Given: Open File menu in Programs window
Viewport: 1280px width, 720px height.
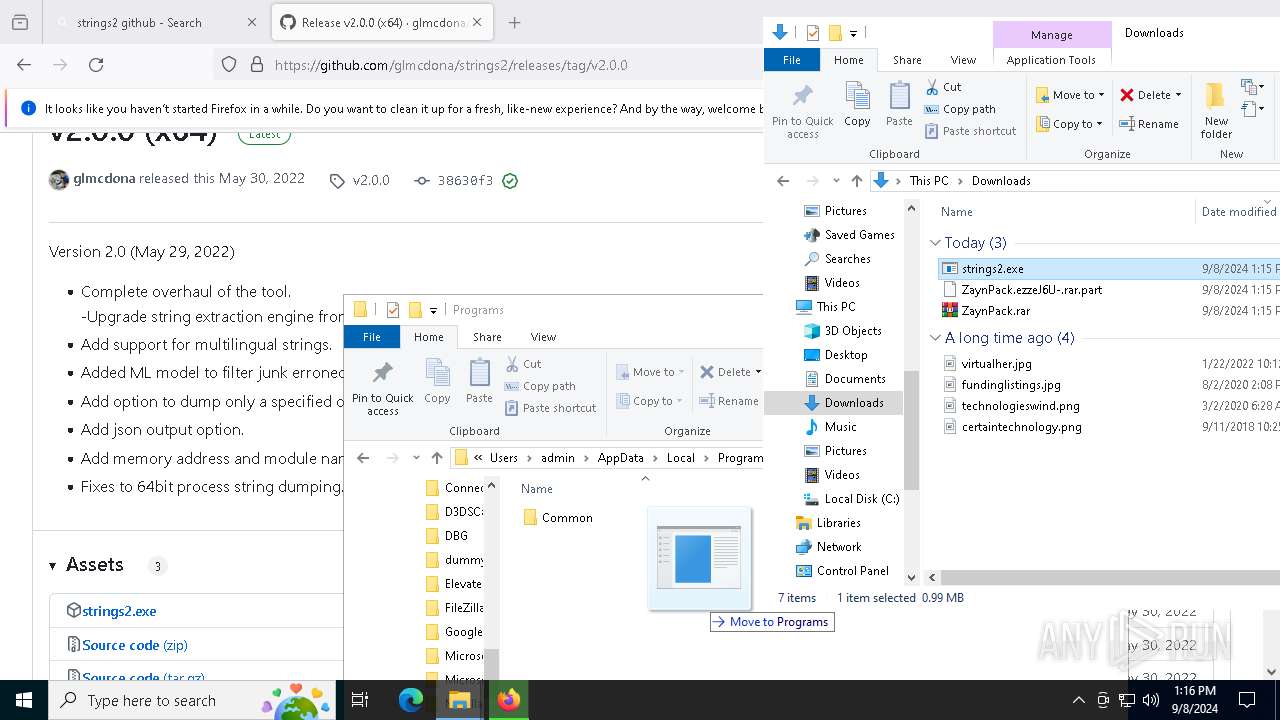Looking at the screenshot, I should click(x=371, y=337).
